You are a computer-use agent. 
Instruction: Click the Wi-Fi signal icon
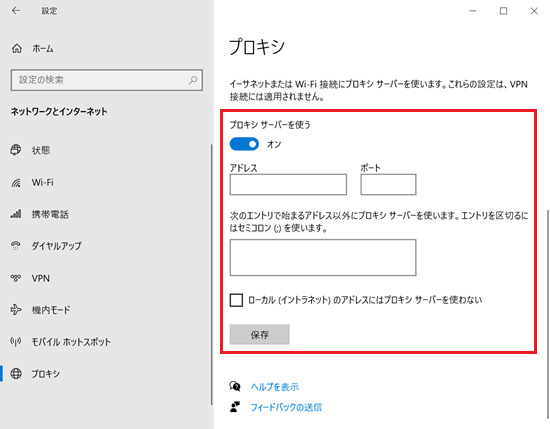pyautogui.click(x=16, y=182)
